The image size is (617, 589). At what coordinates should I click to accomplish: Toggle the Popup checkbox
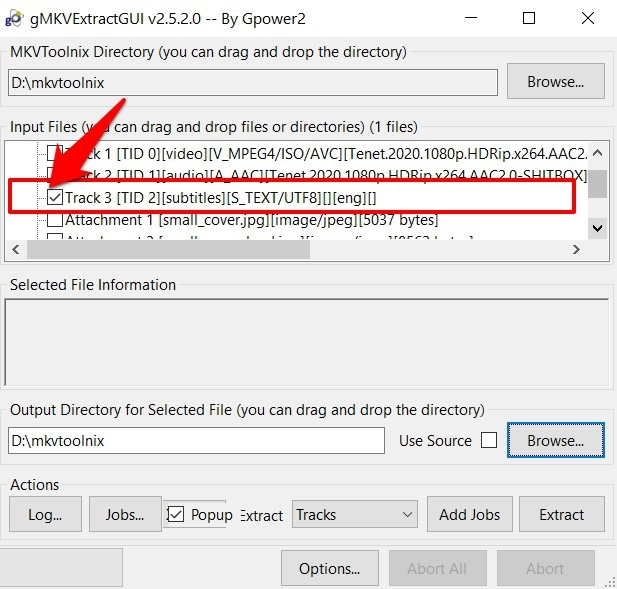(176, 514)
